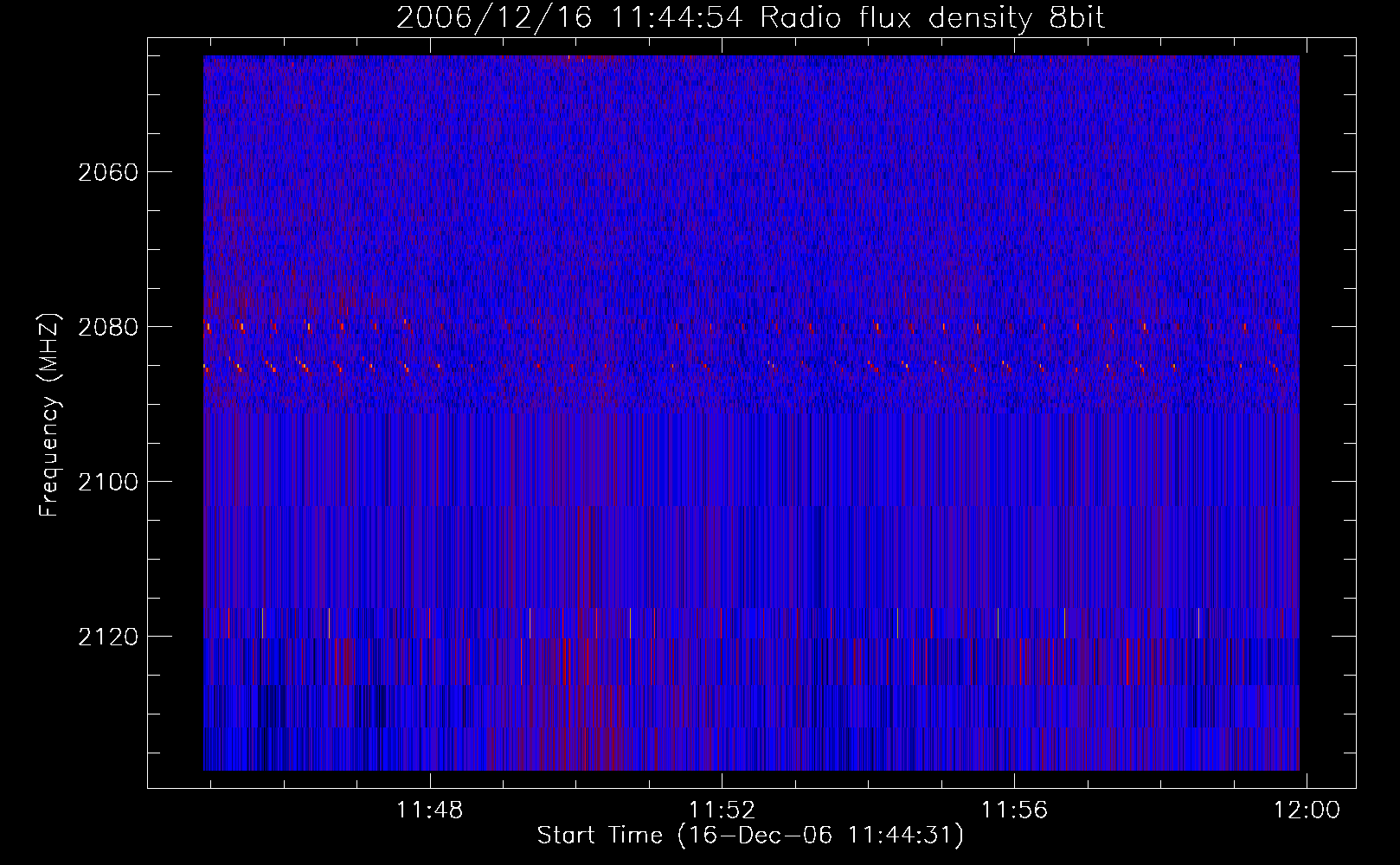Click the Frequency (MHZ) axis title
The image size is (1400, 865).
click(x=50, y=415)
